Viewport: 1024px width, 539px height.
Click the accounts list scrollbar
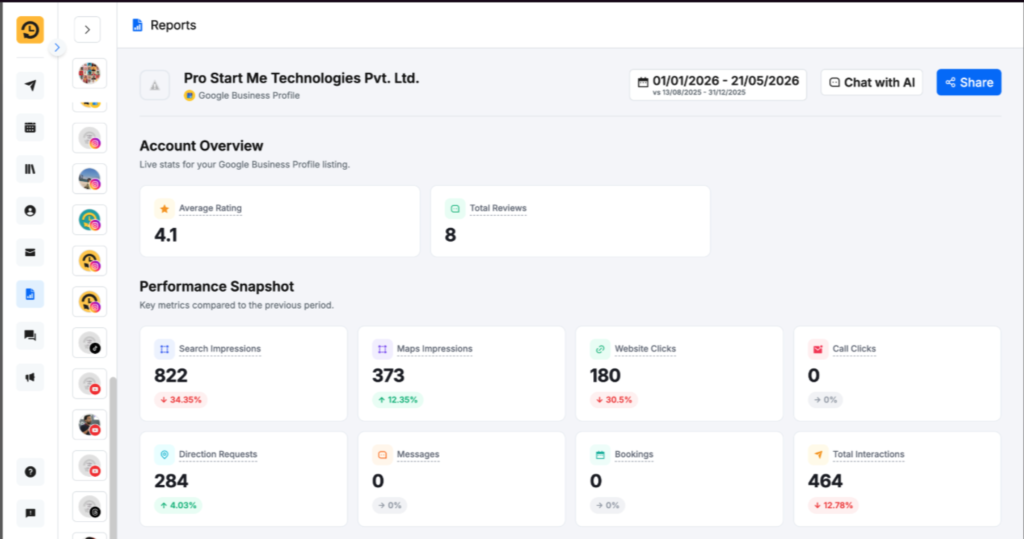[113, 457]
